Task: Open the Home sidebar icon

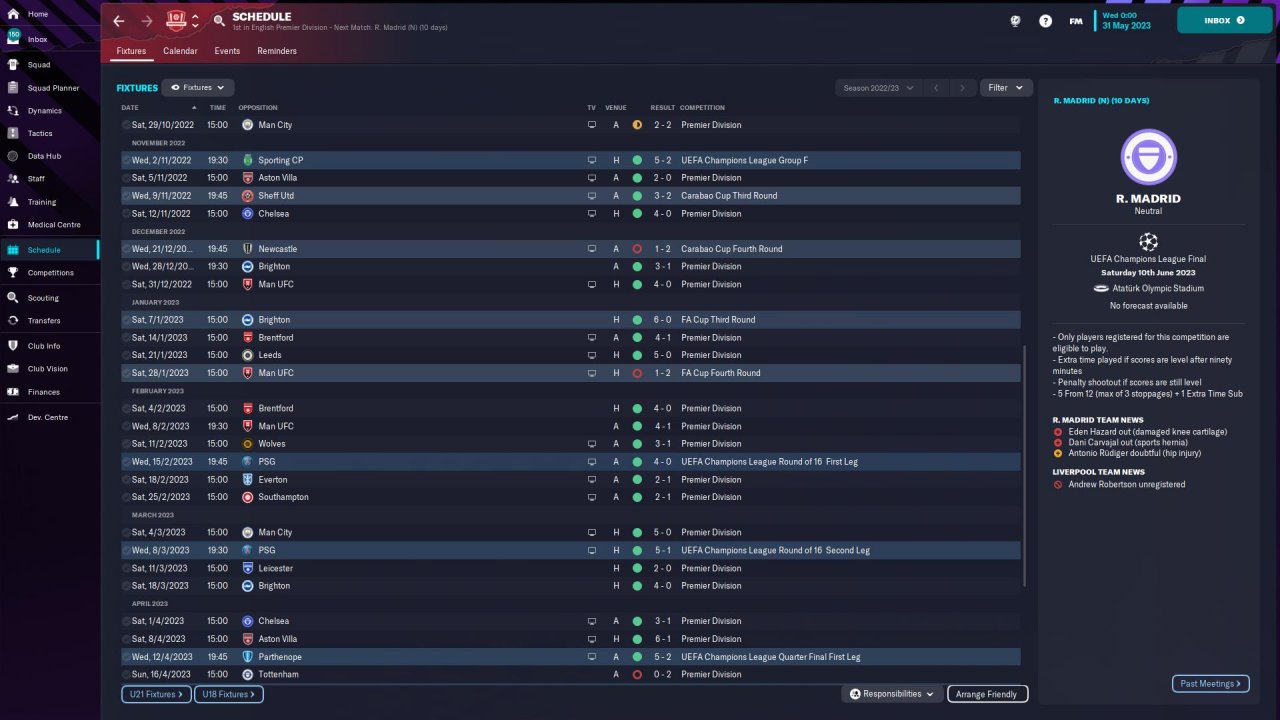Action: (13, 14)
